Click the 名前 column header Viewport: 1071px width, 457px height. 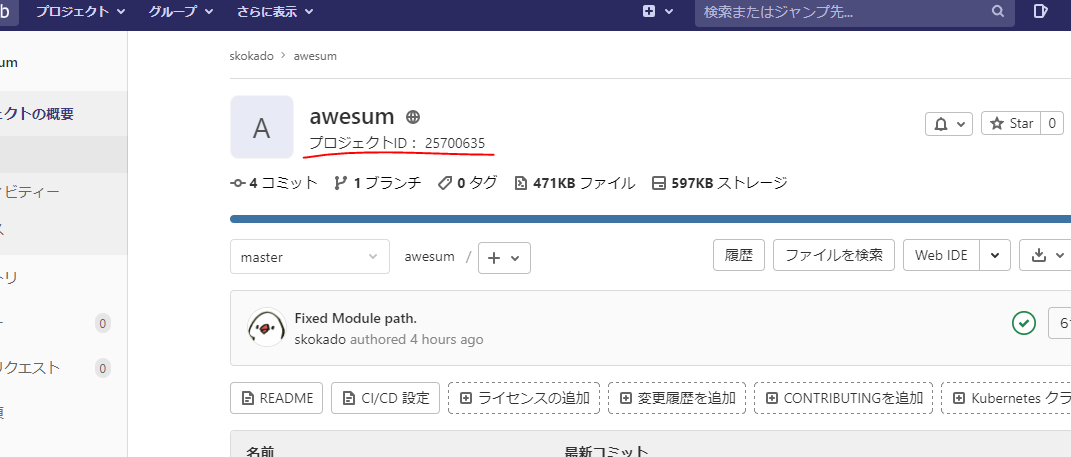(260, 451)
